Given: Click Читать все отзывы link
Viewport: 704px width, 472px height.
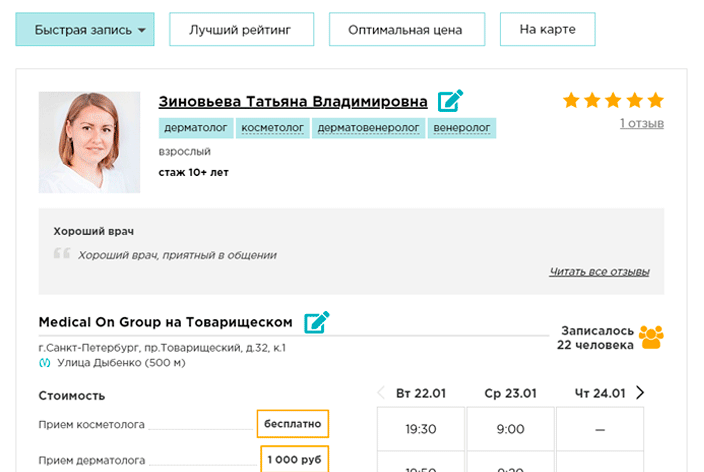Looking at the screenshot, I should pos(599,272).
